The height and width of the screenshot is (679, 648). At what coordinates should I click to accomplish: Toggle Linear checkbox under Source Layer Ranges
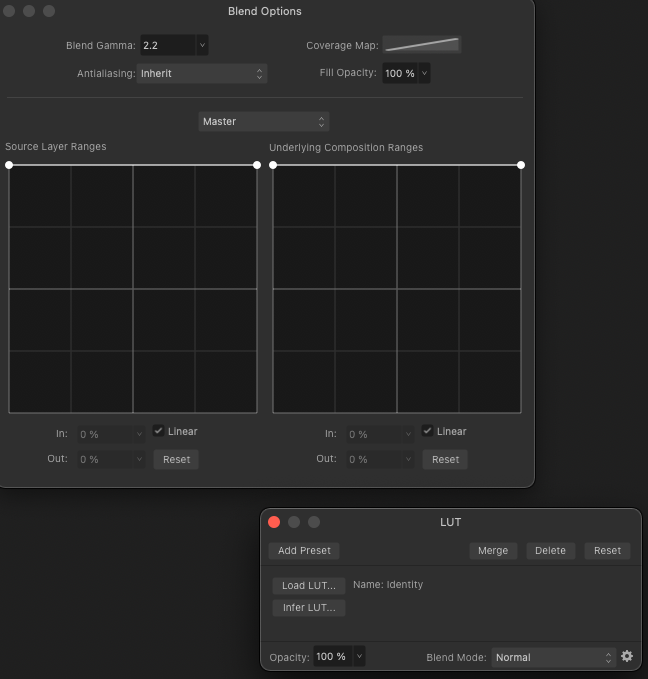(x=158, y=431)
